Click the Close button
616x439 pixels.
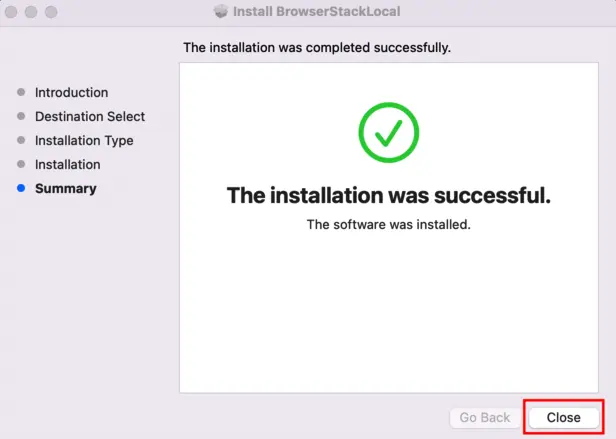[x=563, y=417]
